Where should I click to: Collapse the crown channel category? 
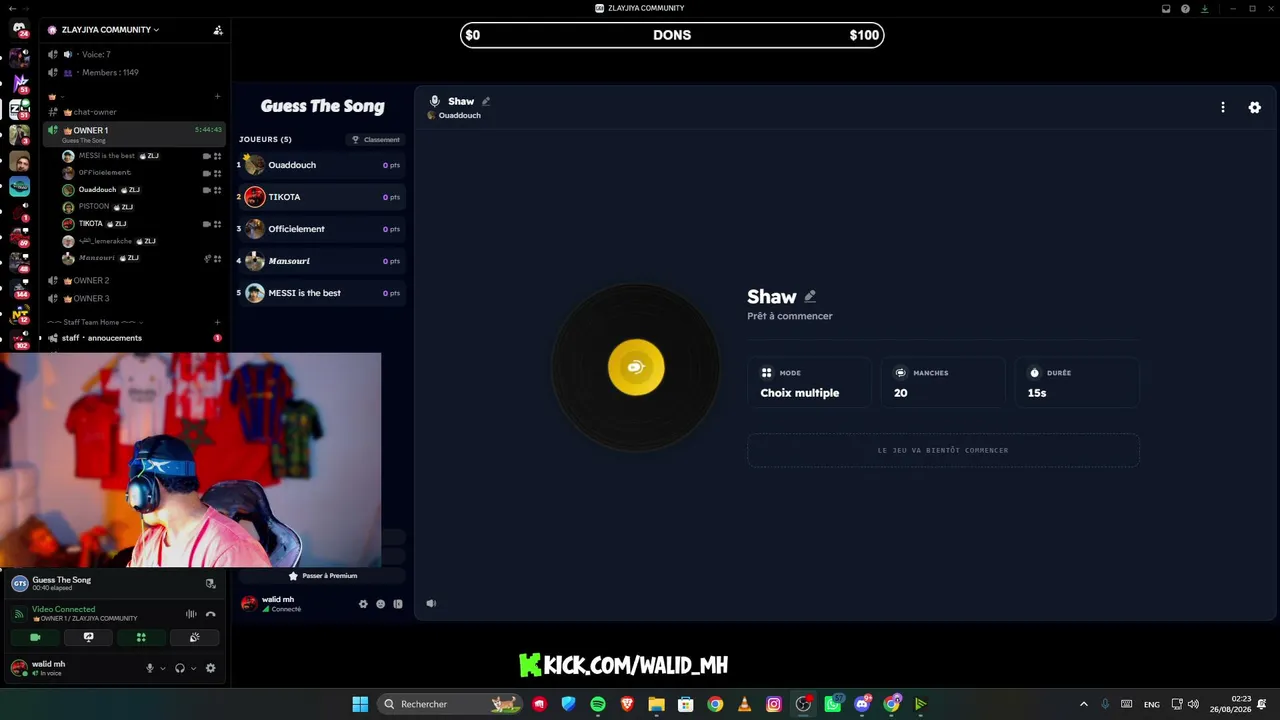[x=56, y=97]
